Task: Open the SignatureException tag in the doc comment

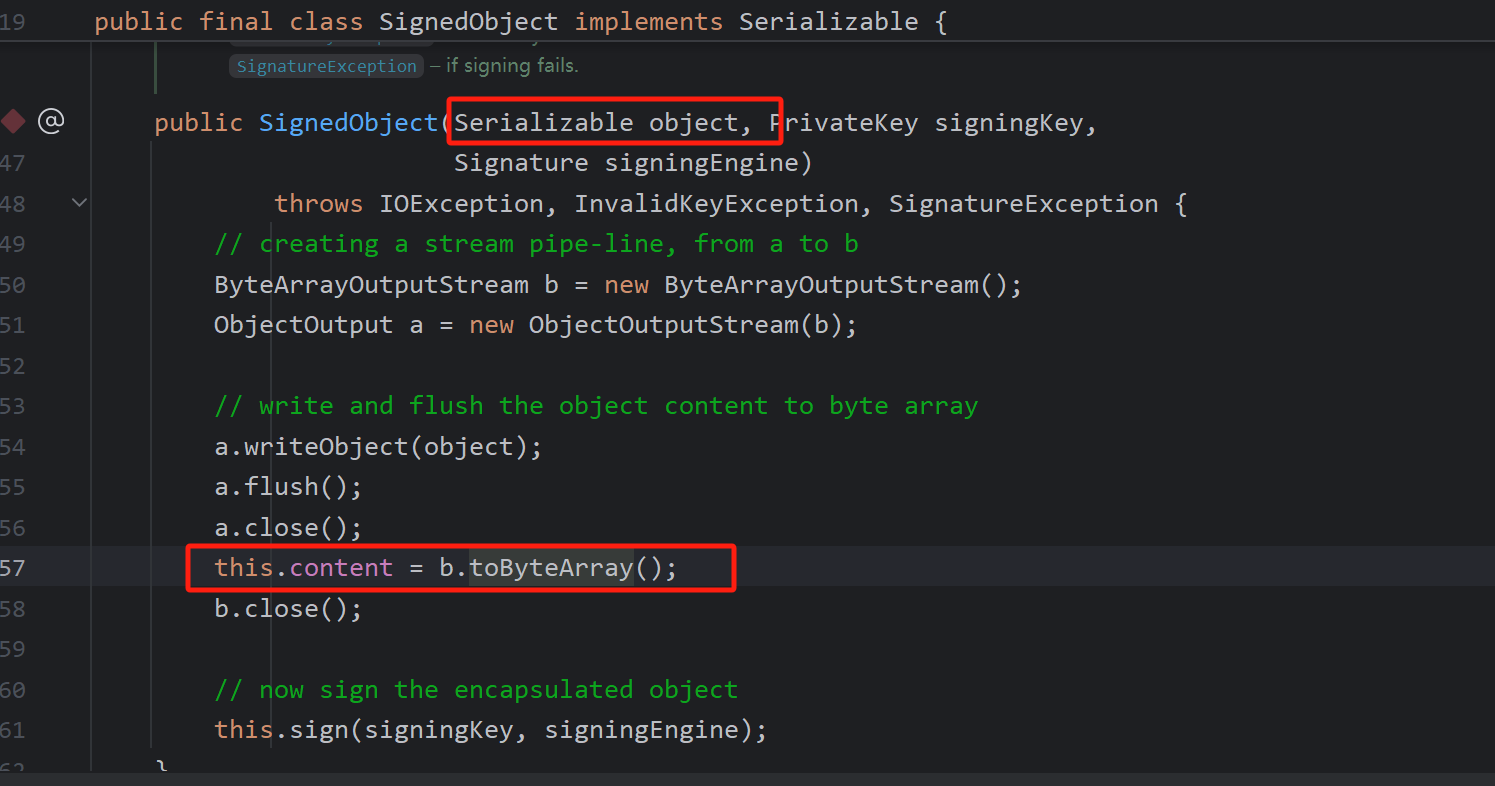Action: click(x=327, y=66)
